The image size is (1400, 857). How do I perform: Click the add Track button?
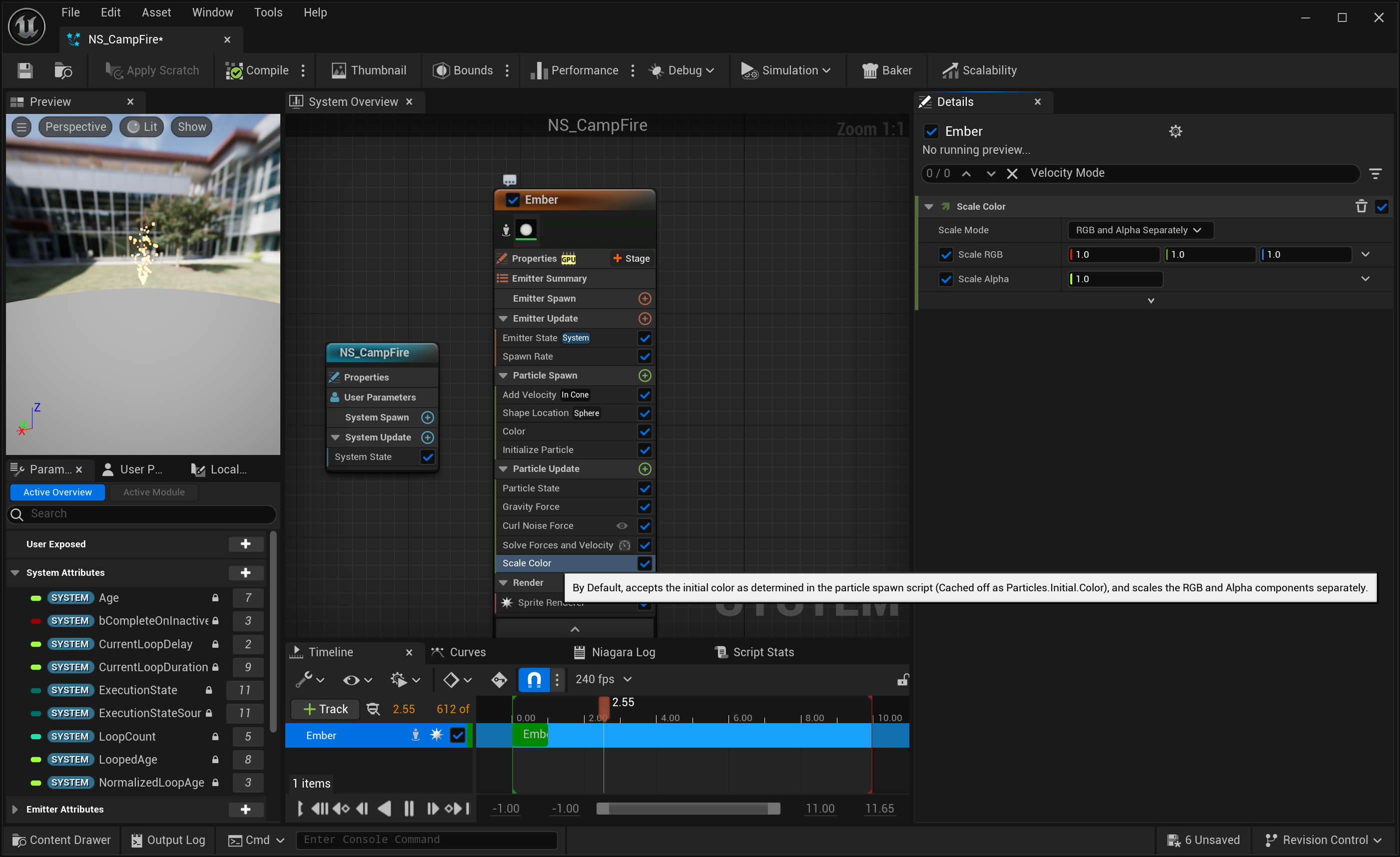coord(326,709)
